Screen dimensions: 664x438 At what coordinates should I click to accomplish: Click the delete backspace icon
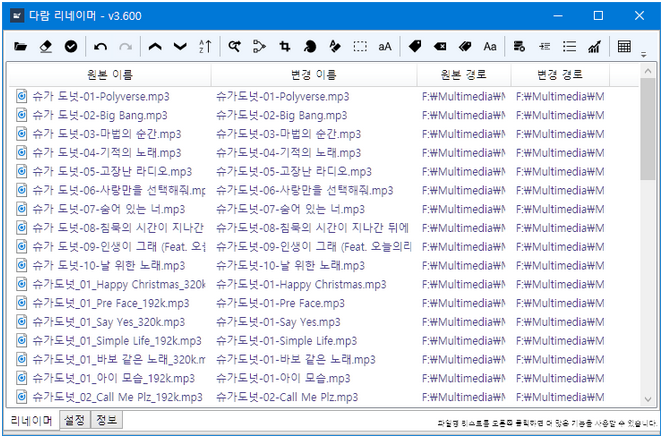point(440,47)
